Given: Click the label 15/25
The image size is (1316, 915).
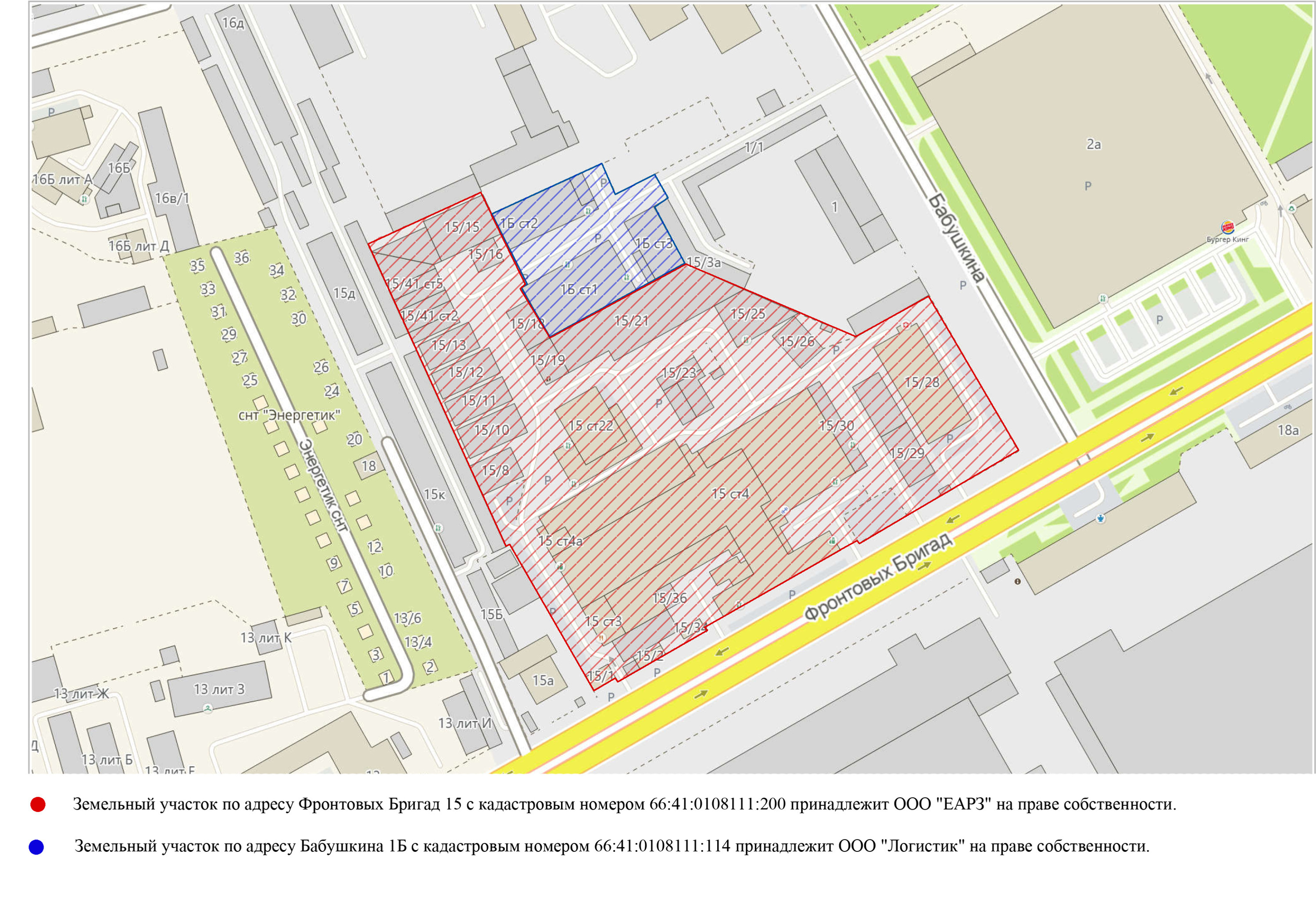Looking at the screenshot, I should point(747,314).
